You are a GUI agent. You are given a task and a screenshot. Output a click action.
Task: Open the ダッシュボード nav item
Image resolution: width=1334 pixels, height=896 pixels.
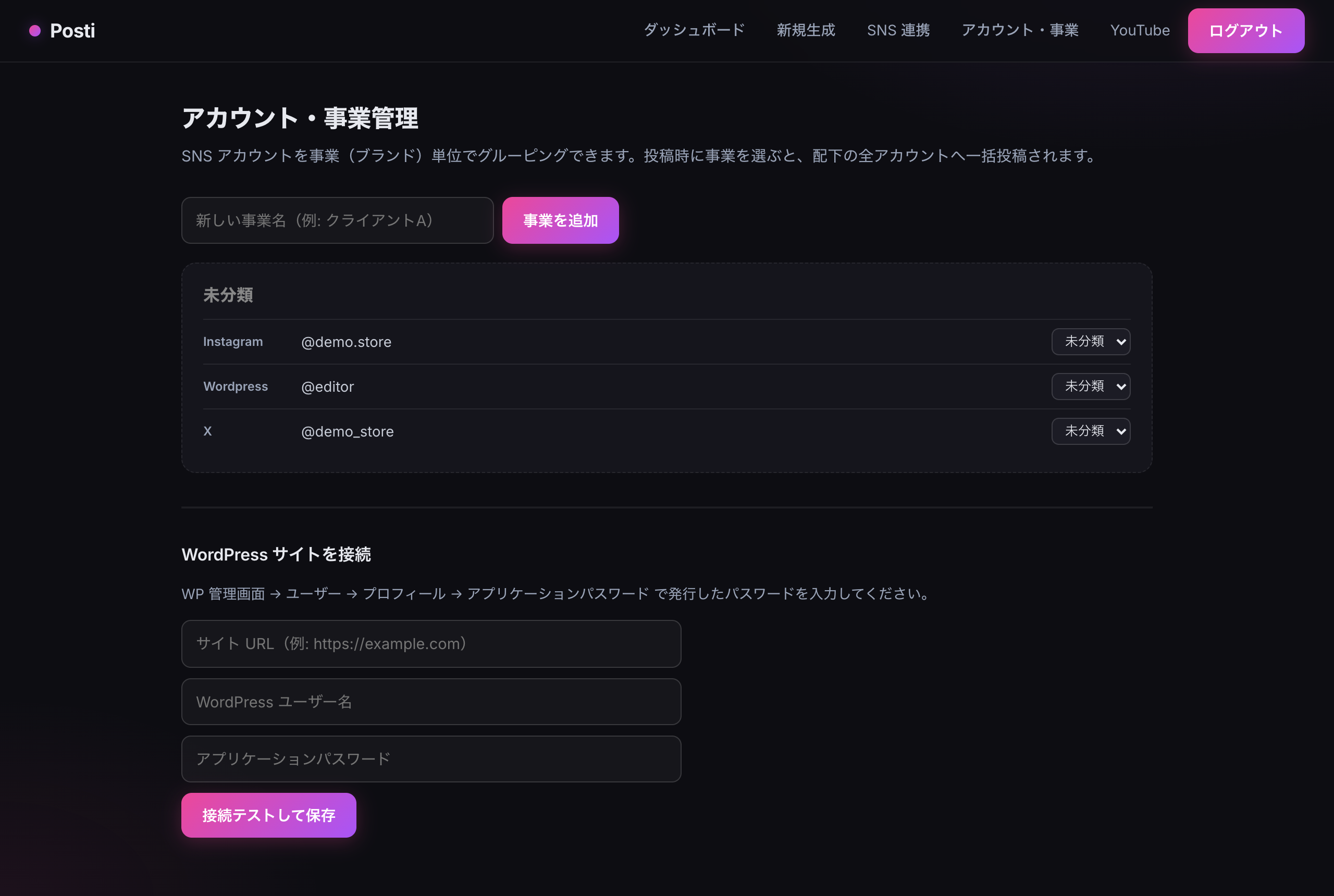pos(695,30)
